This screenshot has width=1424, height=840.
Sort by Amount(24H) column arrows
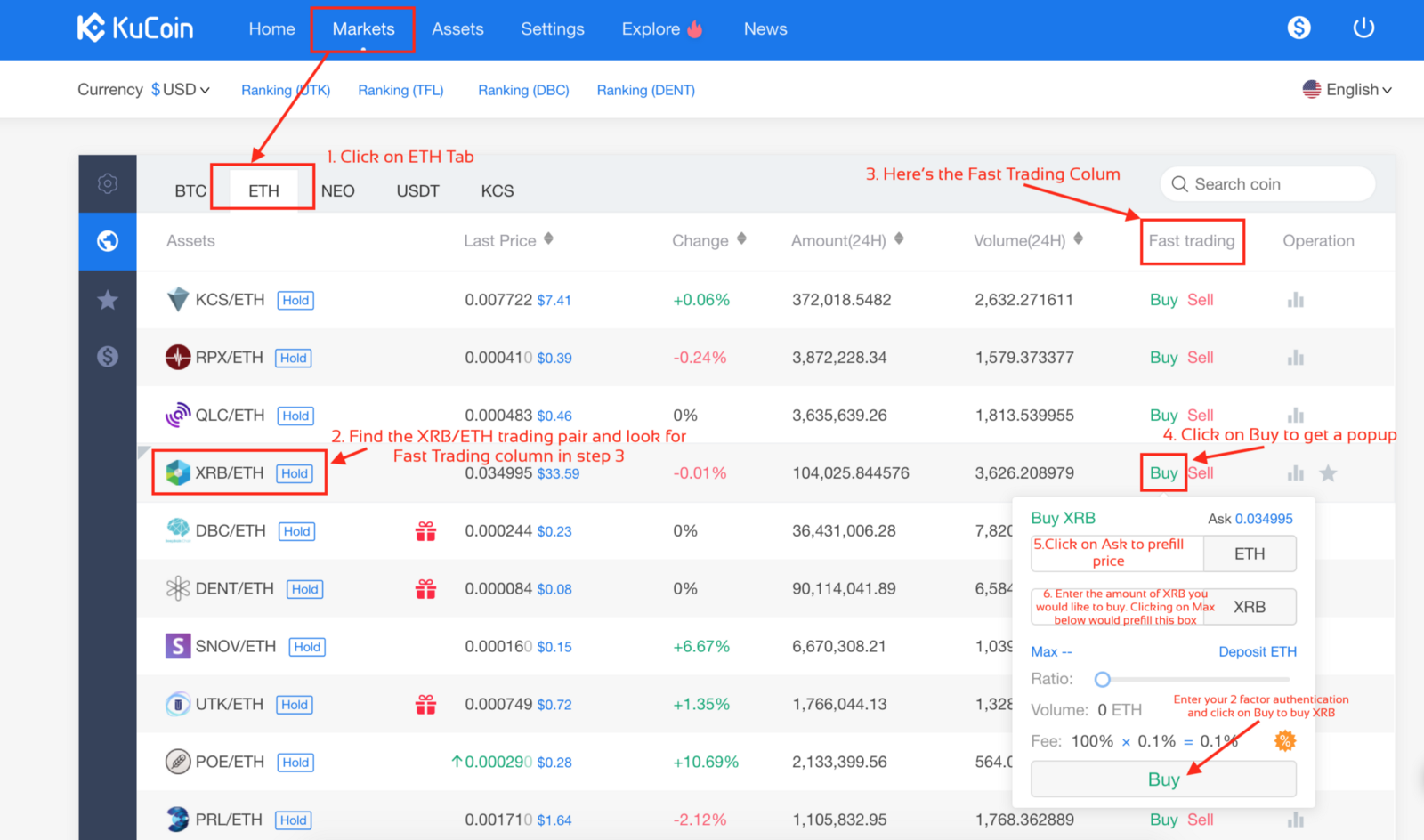899,238
